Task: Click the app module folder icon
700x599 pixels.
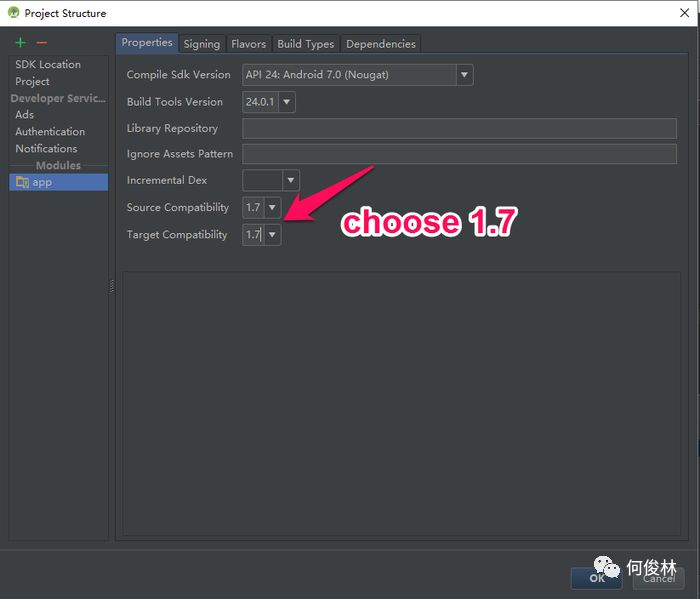Action: click(x=22, y=182)
